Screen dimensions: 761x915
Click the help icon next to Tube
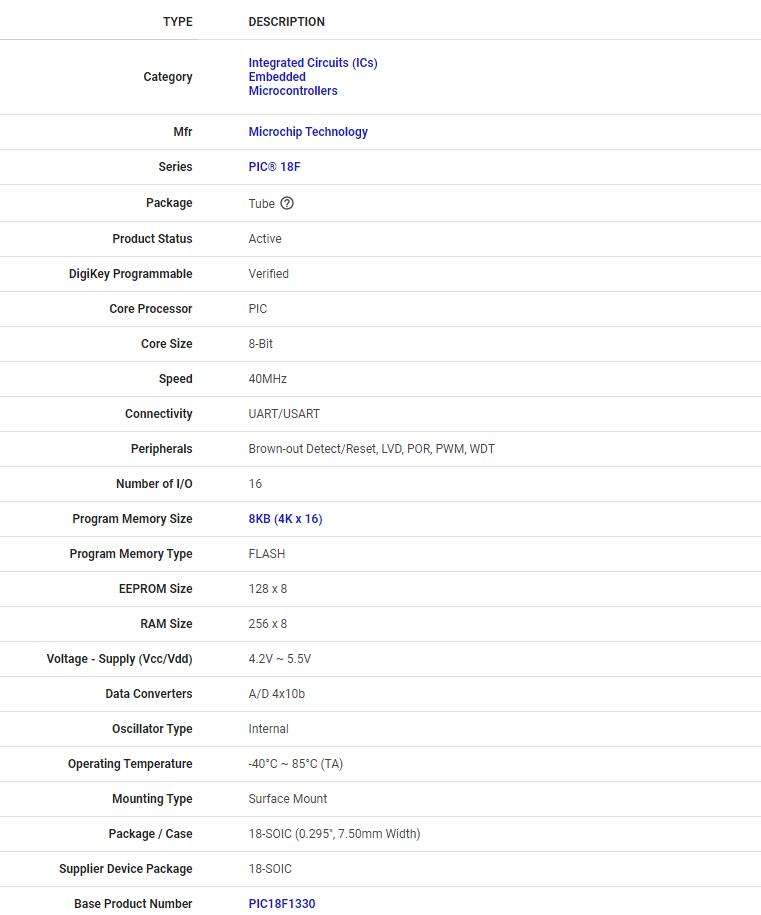(x=287, y=203)
